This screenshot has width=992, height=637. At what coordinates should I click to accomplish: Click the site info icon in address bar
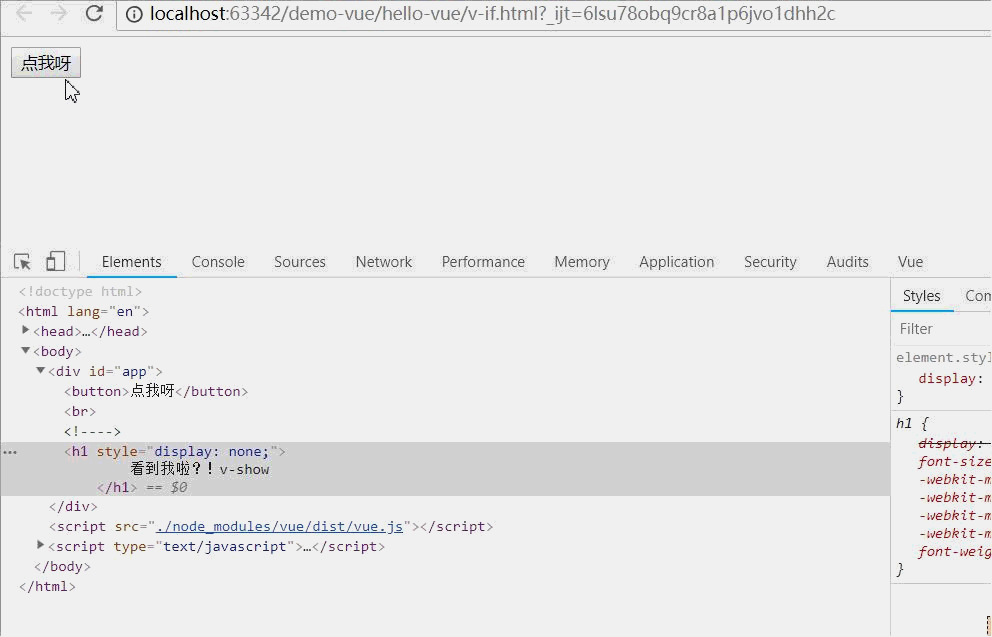[134, 14]
